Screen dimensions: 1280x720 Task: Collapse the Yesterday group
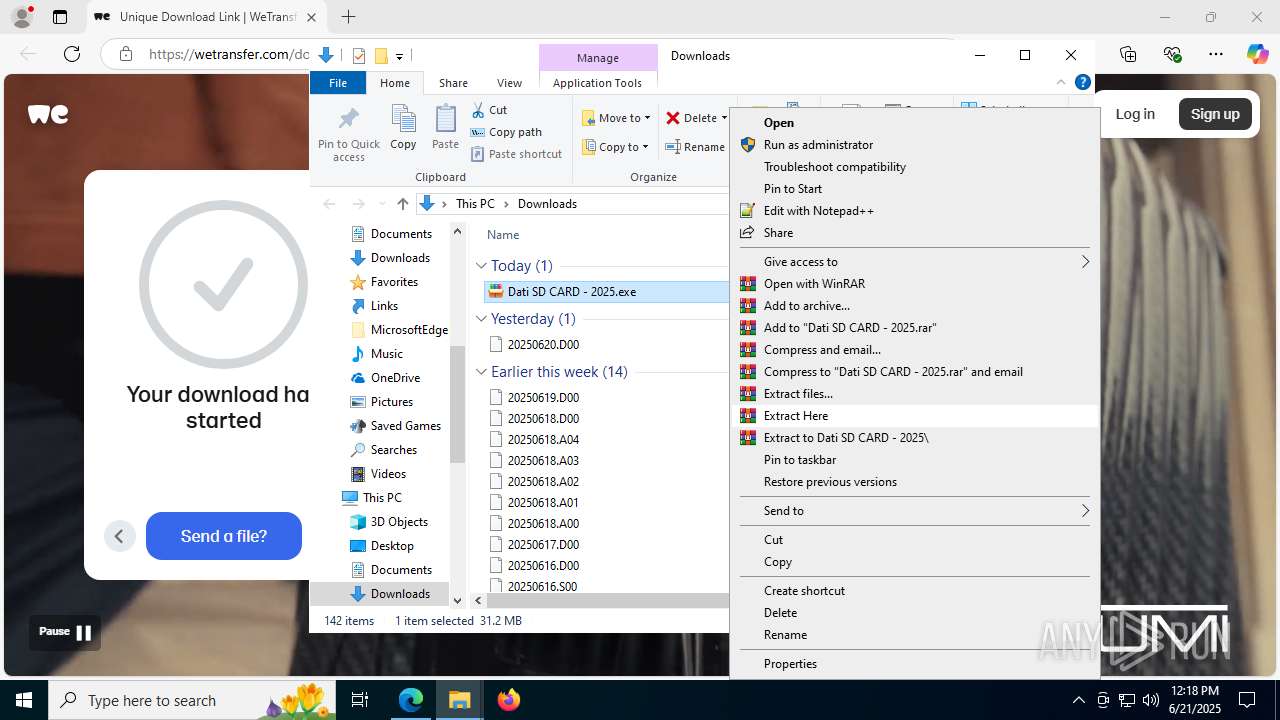(x=481, y=319)
